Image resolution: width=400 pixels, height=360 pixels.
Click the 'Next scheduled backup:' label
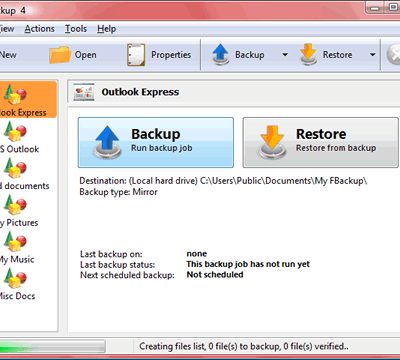pos(127,275)
